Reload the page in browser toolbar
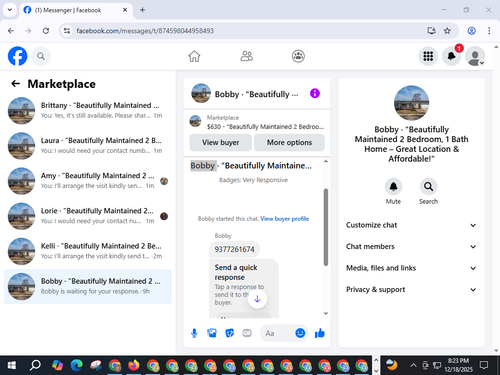Screen dimensions: 500x375 tap(46, 31)
